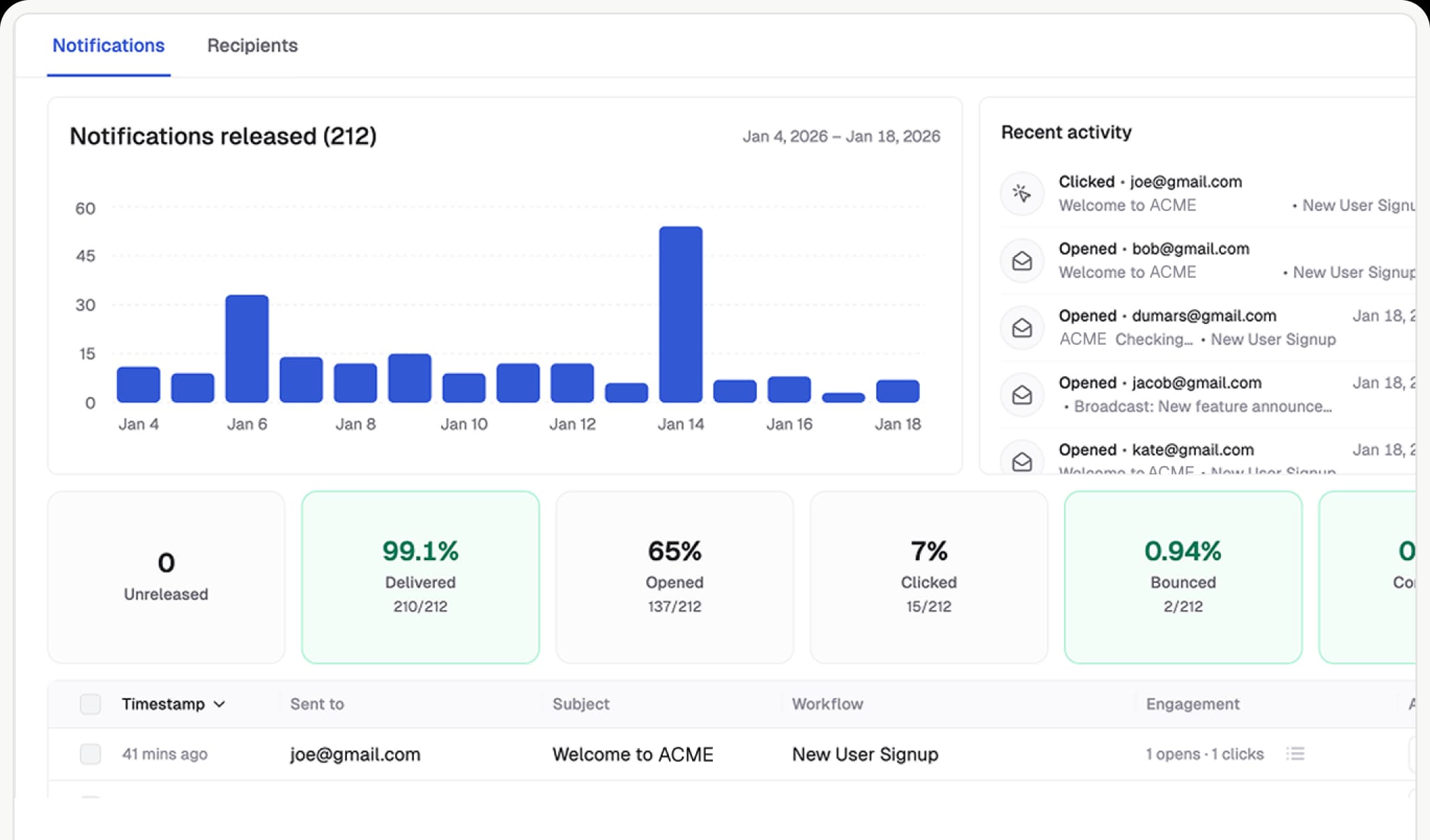Click the envelope icon beside bob@gmail.com opened activity
This screenshot has height=840, width=1430.
coord(1022,260)
